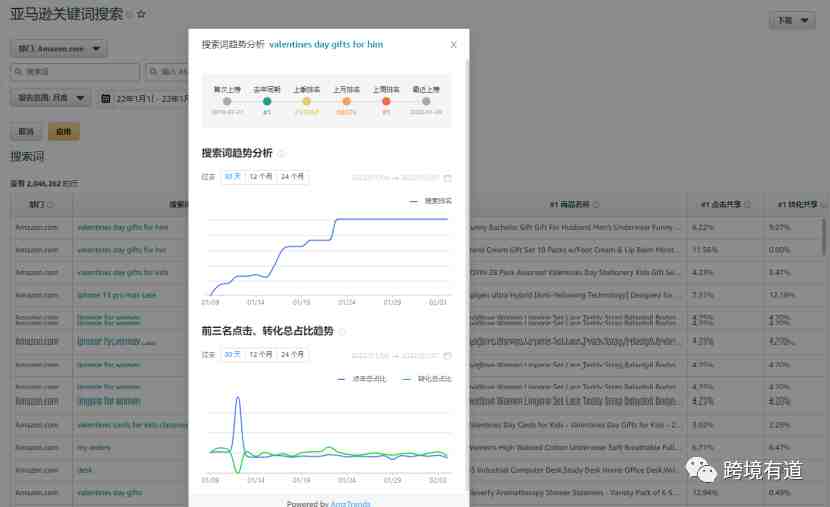The image size is (830, 507).
Task: Click table row 'valentines cards for kids classroom'
Action: tap(132, 425)
